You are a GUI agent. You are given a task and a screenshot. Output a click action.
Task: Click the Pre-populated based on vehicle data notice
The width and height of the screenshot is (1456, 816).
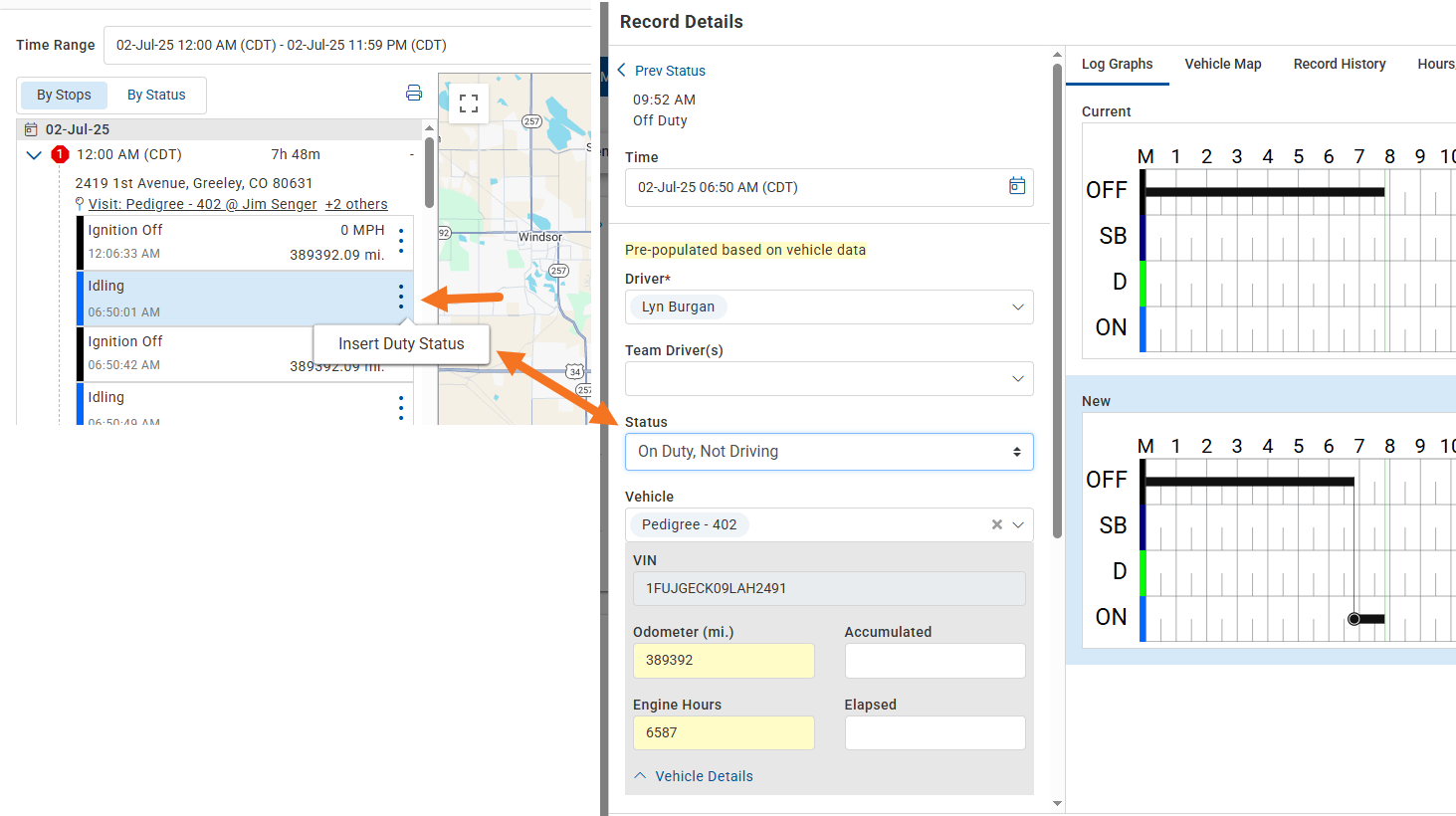pos(745,250)
